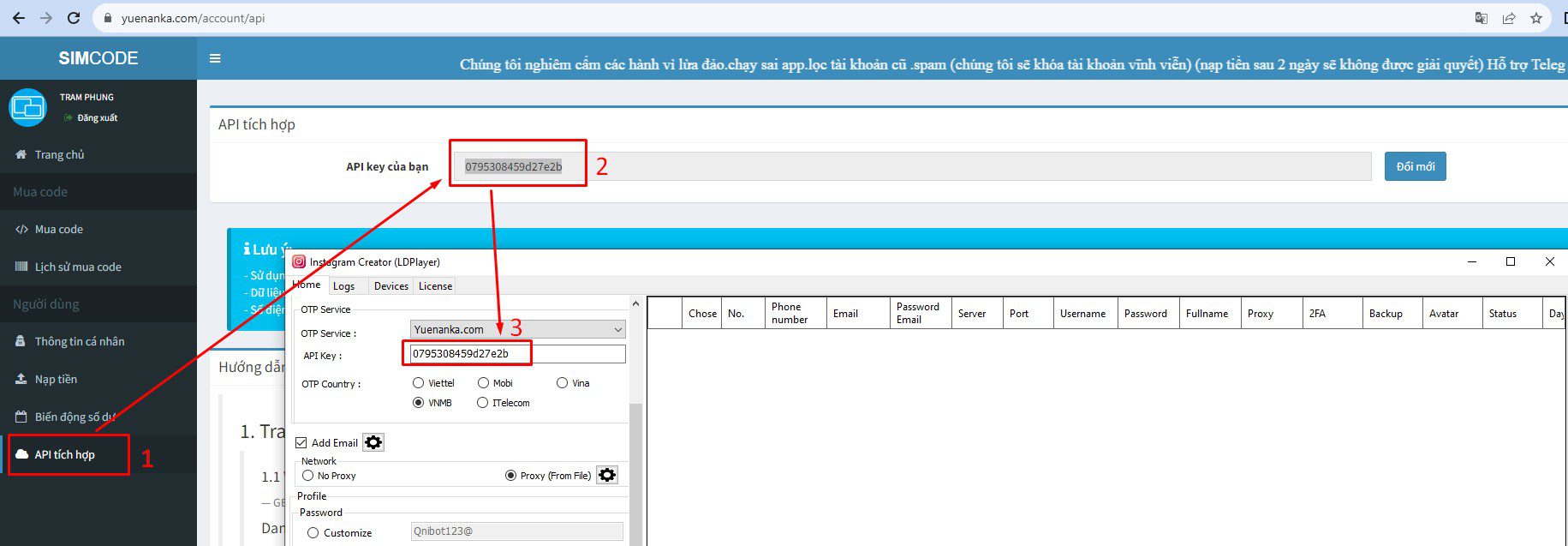Click the code icon beside Mua code
This screenshot has height=546, width=1568.
coord(21,229)
